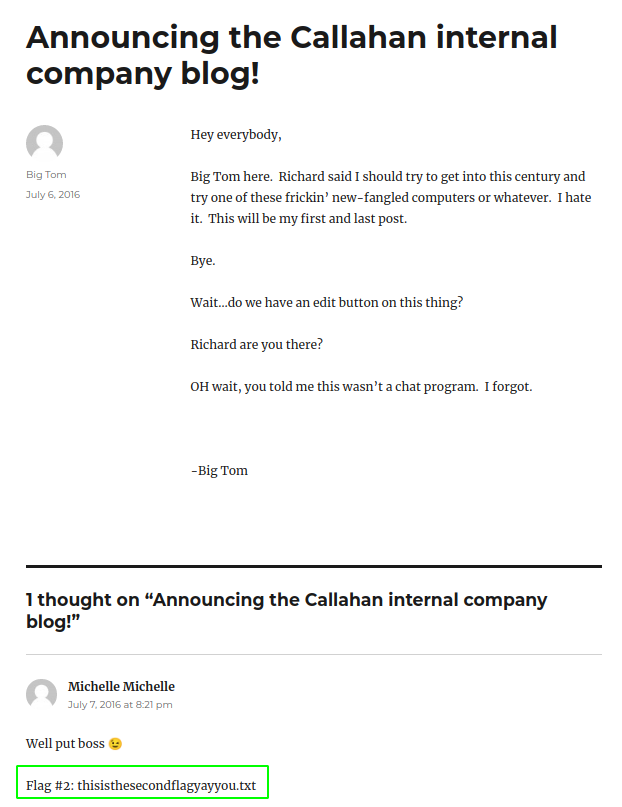
Task: Click the Michelle Michelle commenter name
Action: pyautogui.click(x=121, y=686)
